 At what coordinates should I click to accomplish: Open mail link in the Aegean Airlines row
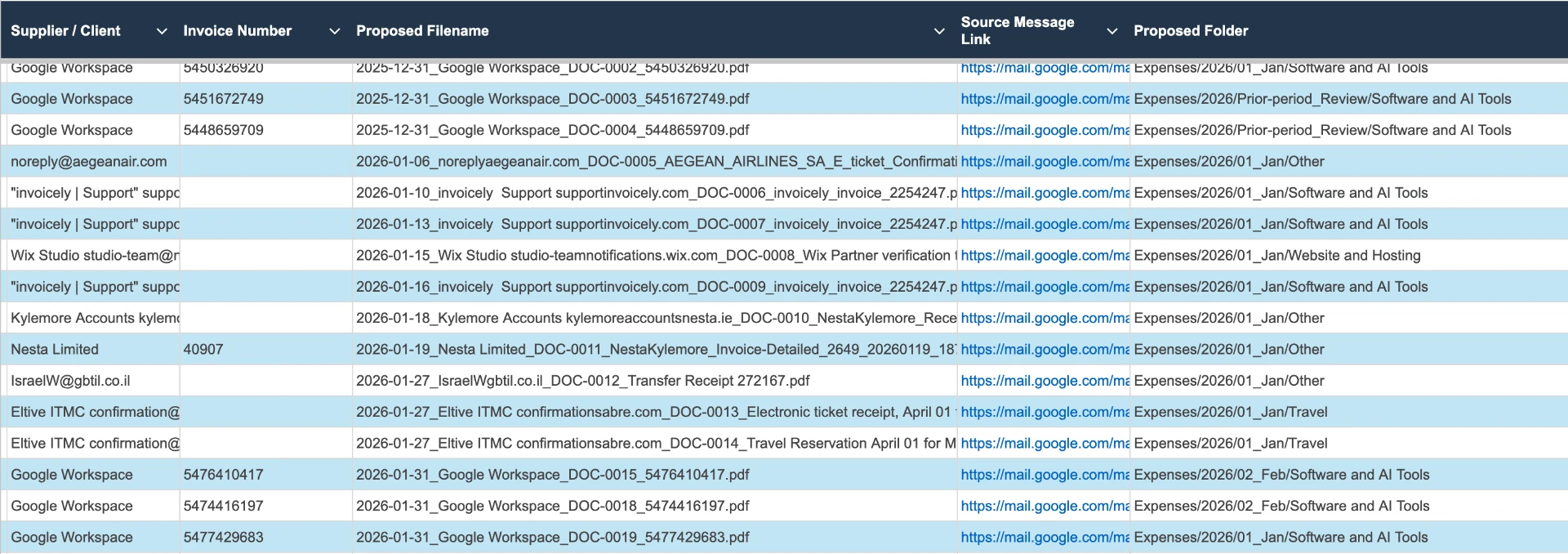click(x=1045, y=162)
